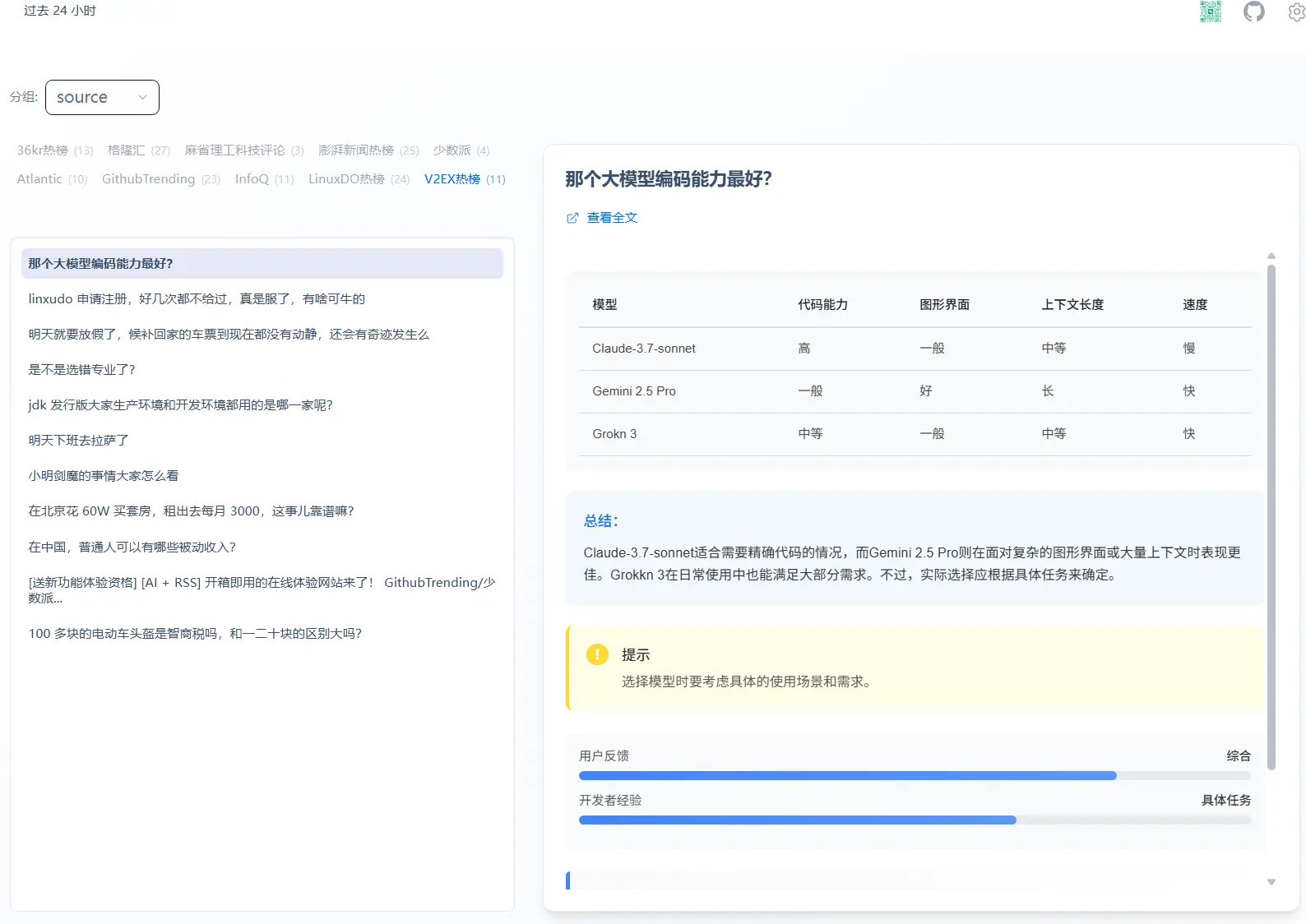Click the 图形界面 column header
Image resolution: width=1306 pixels, height=924 pixels.
point(944,305)
